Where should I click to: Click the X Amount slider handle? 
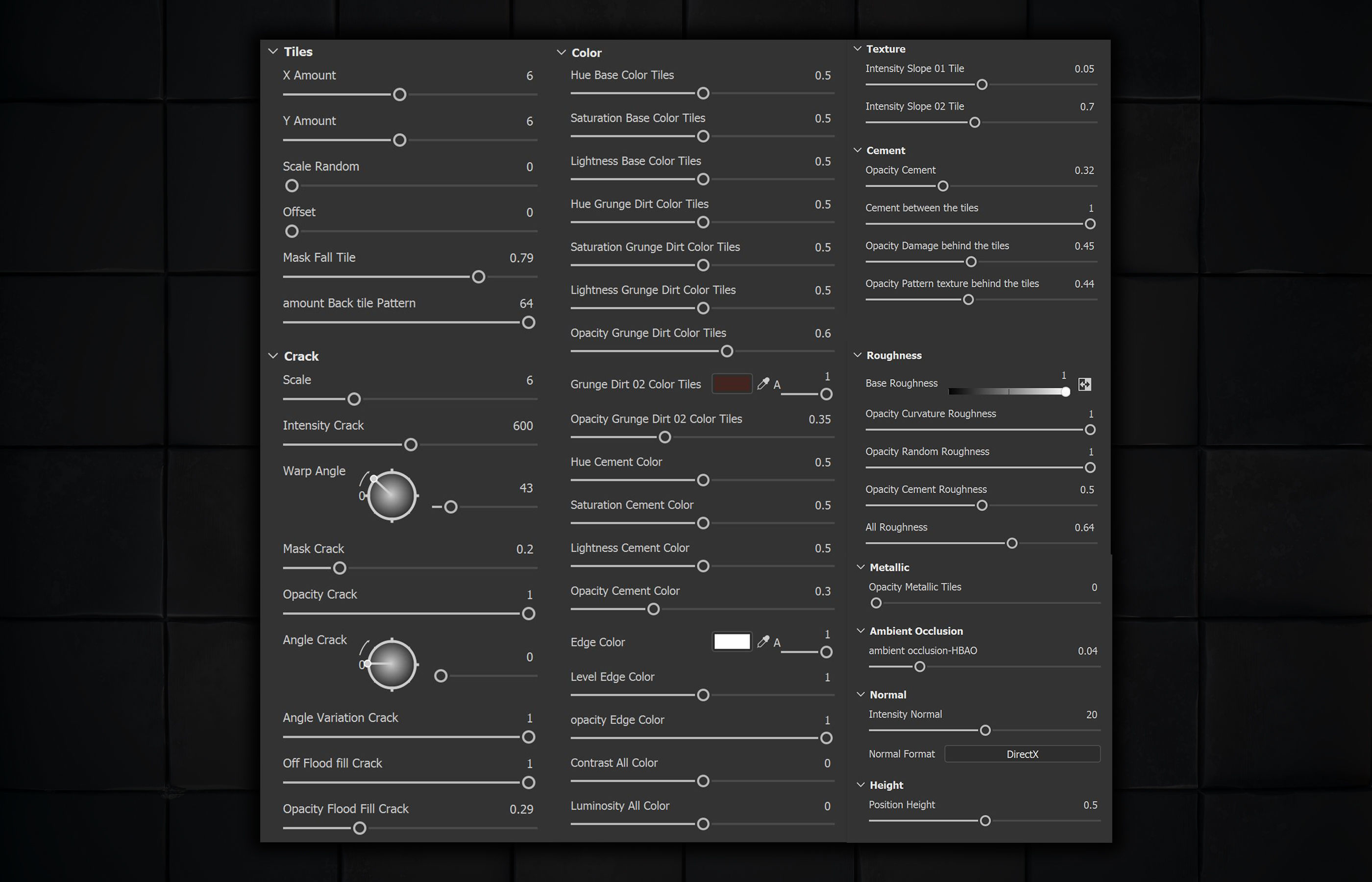click(x=400, y=95)
